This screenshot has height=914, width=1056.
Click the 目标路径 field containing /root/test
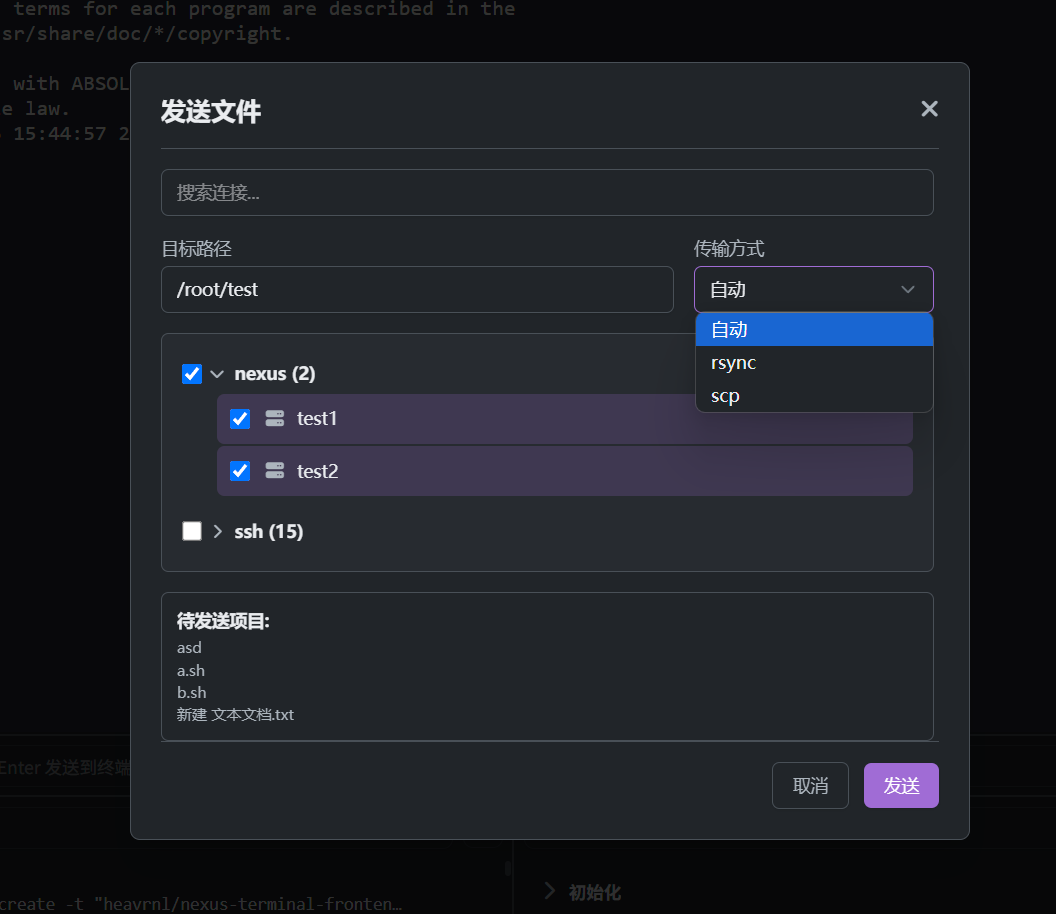pyautogui.click(x=418, y=290)
